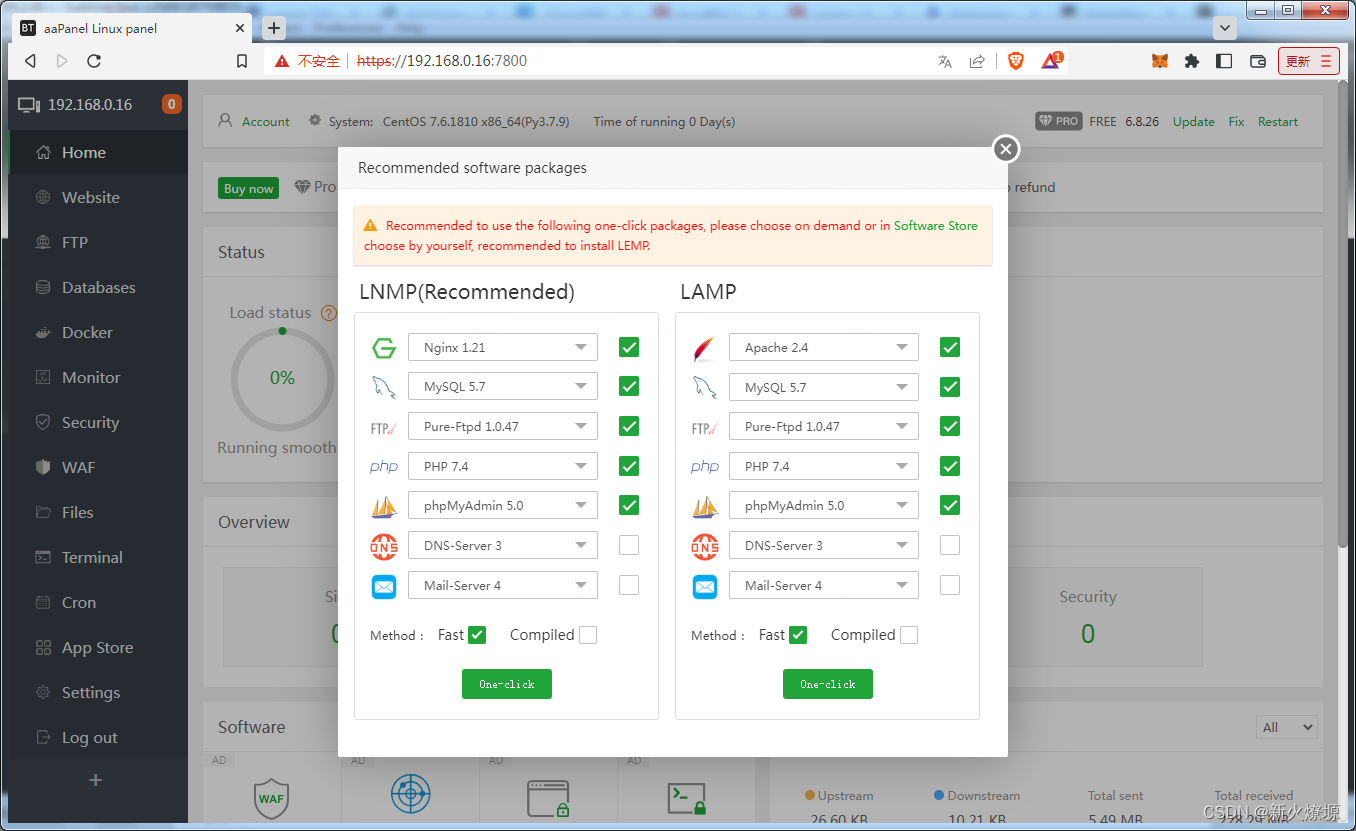Click the browser address bar URL
The height and width of the screenshot is (831, 1356).
click(442, 61)
